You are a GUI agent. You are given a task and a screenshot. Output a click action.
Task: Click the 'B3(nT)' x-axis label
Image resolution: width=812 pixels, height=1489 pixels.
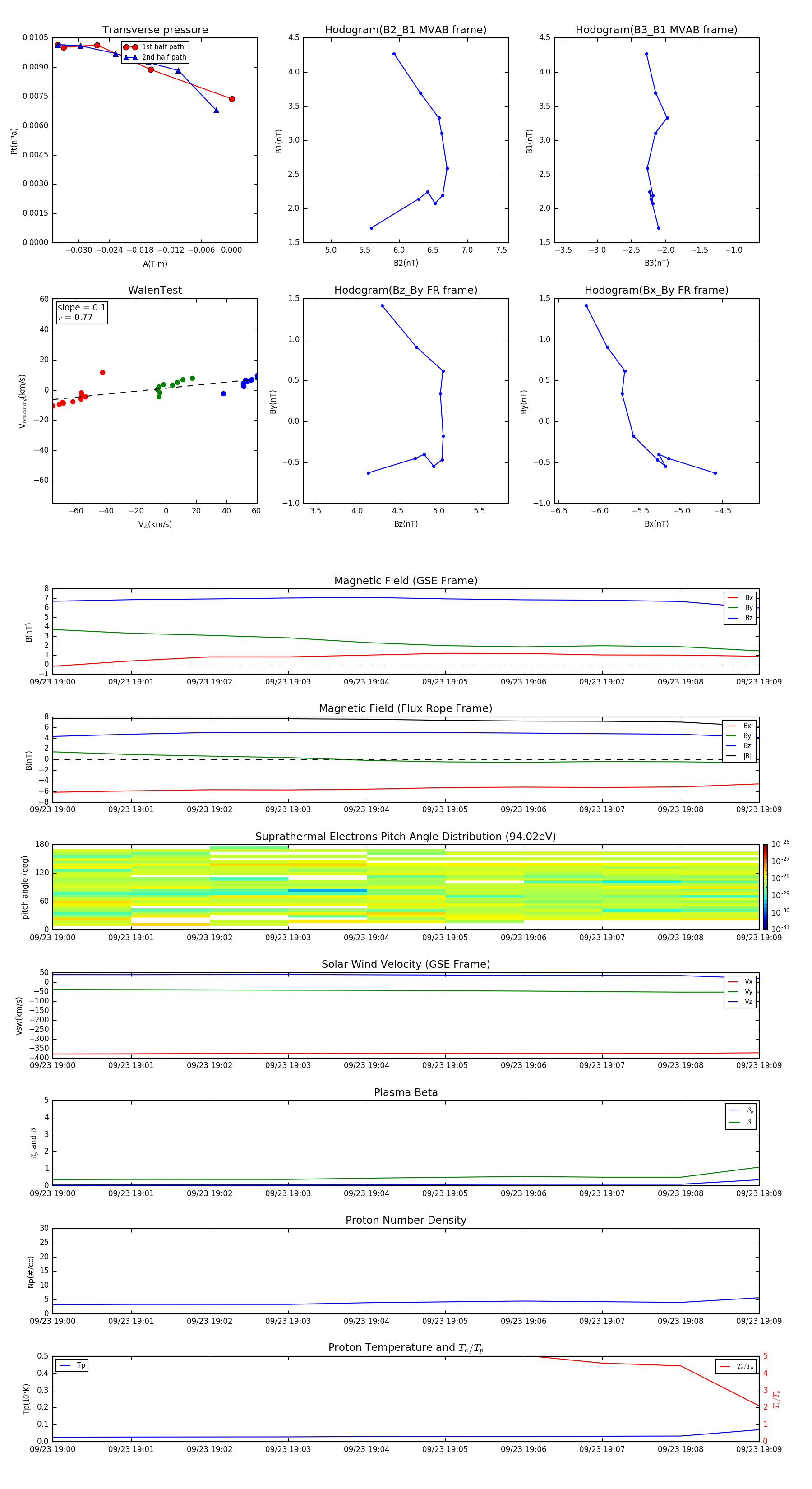coord(656,263)
